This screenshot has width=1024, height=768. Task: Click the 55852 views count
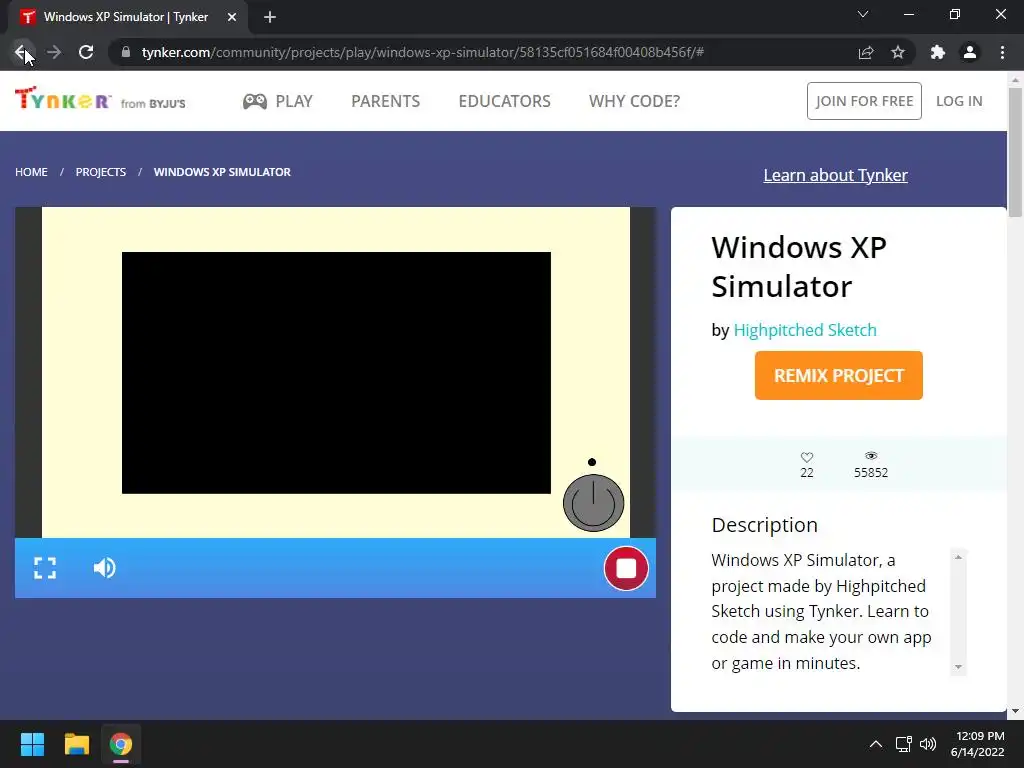tap(871, 472)
